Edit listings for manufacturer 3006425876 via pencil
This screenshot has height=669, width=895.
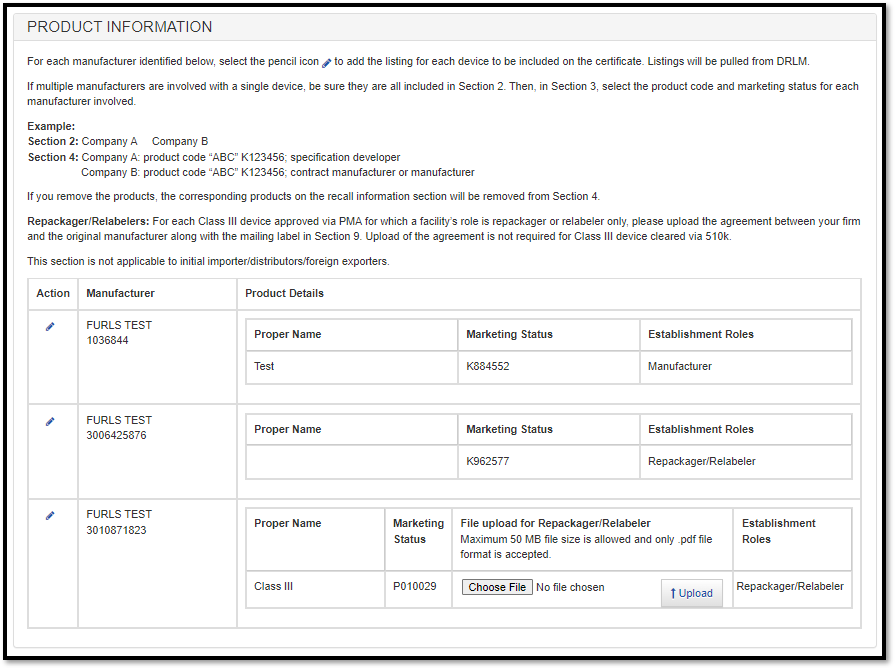(x=50, y=422)
